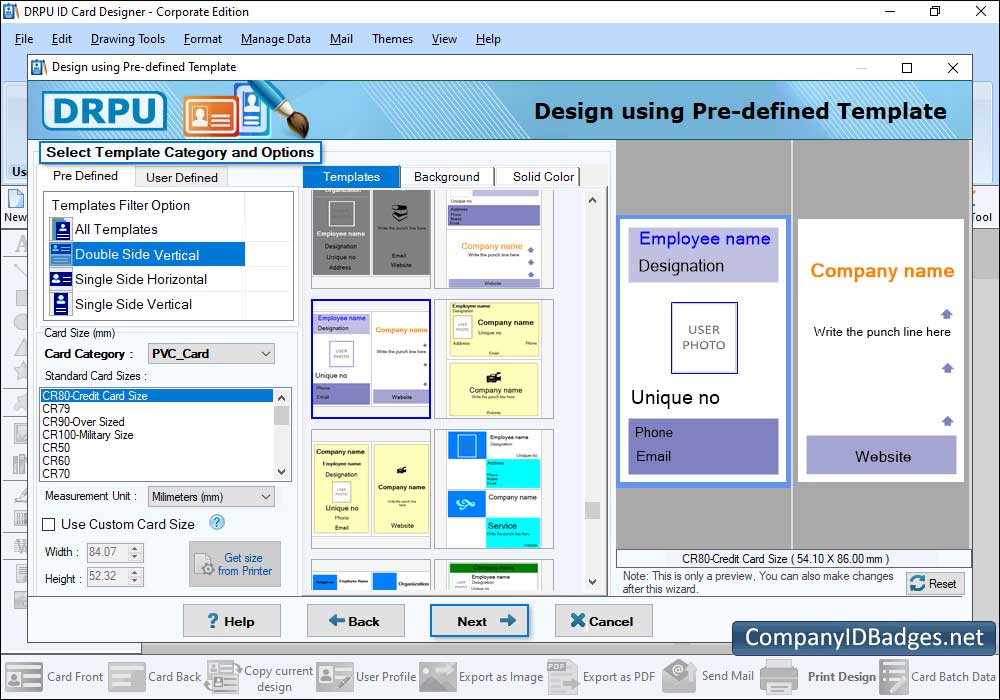Click Copy current design icon
Screen dimensions: 1000x700
[x=223, y=677]
